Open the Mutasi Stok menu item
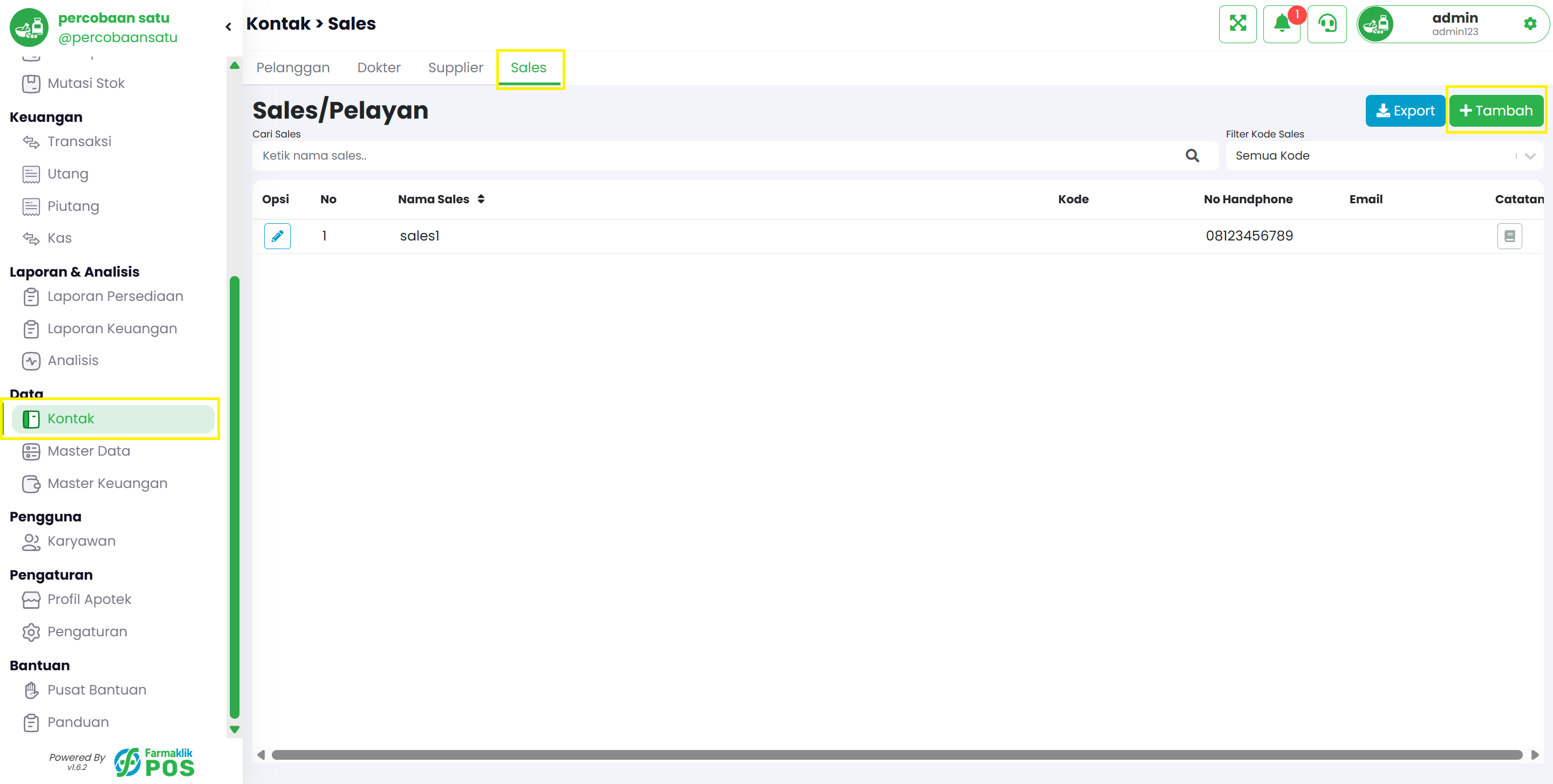 pos(86,83)
